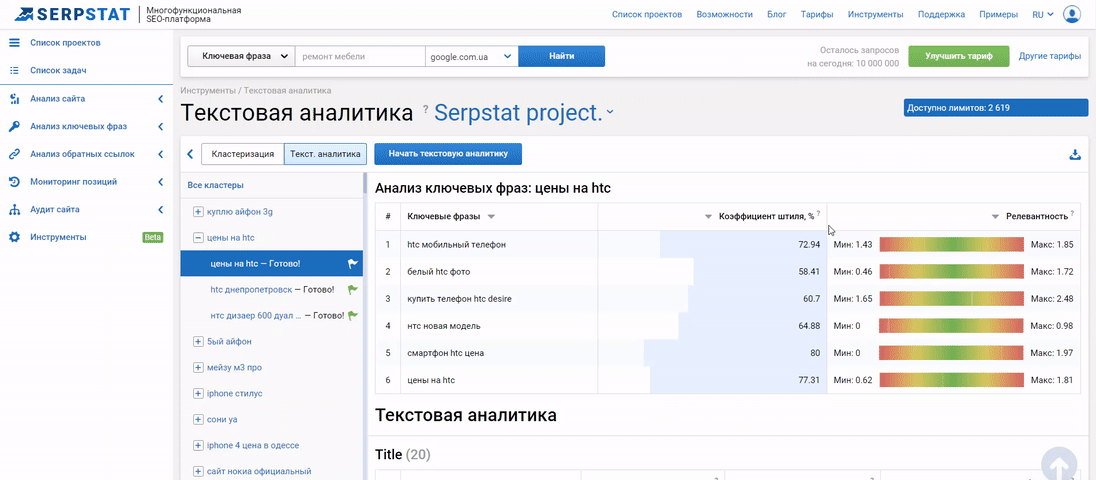Image resolution: width=1096 pixels, height=480 pixels.
Task: Click the download export icon
Action: click(1076, 155)
